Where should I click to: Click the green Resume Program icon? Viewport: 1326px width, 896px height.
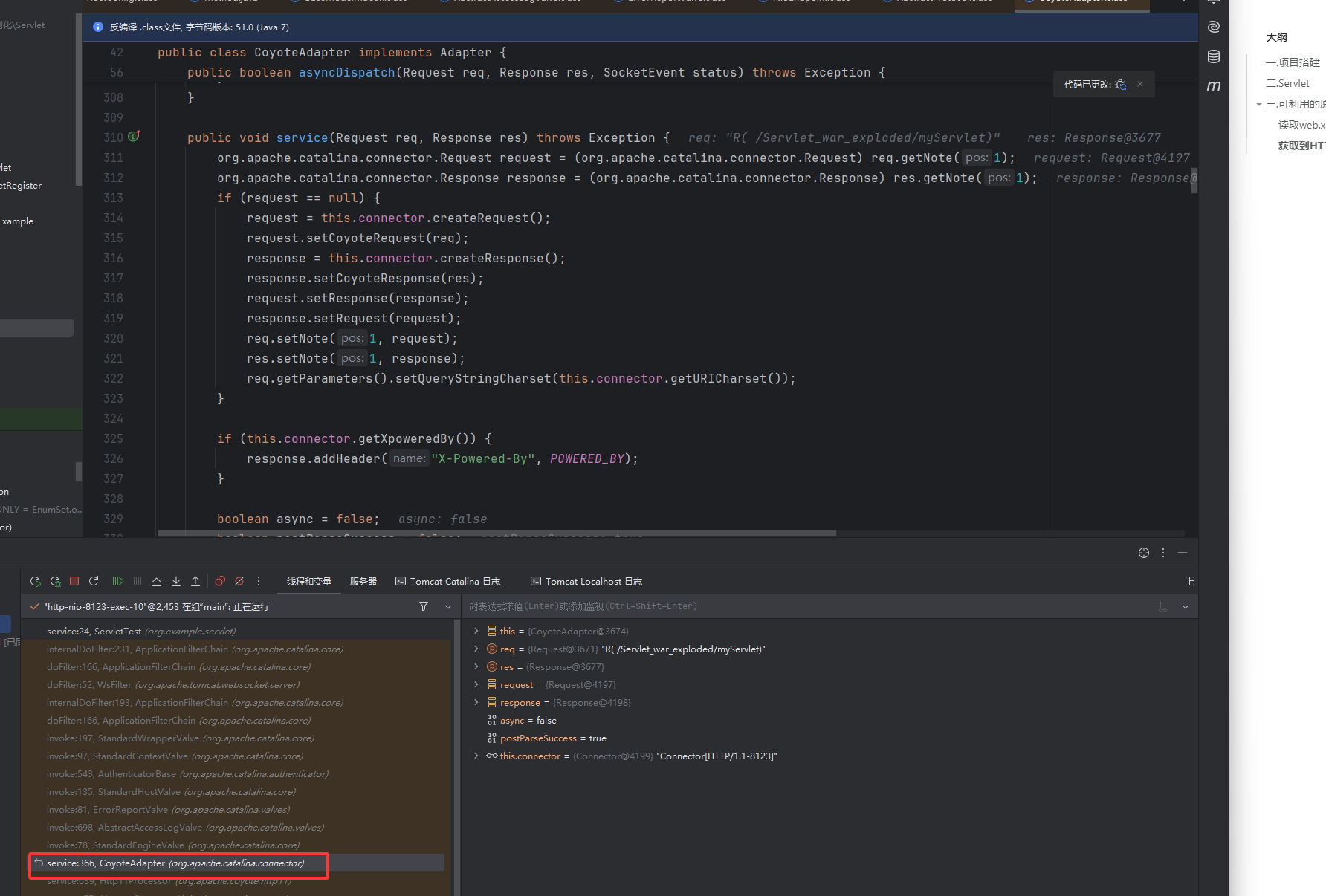(x=118, y=581)
